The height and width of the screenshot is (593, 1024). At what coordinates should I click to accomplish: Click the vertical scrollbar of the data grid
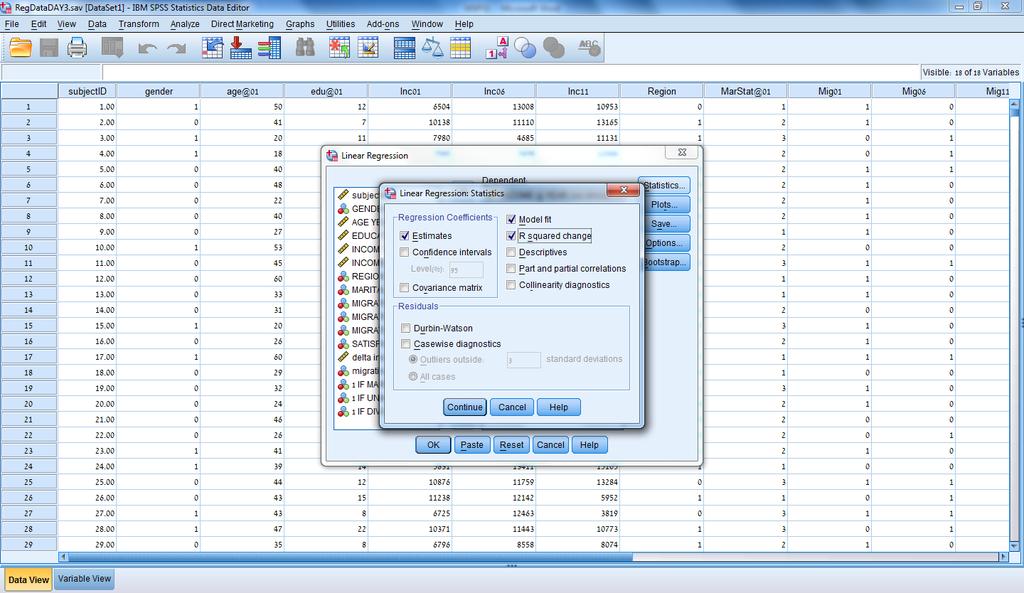pyautogui.click(x=1014, y=325)
